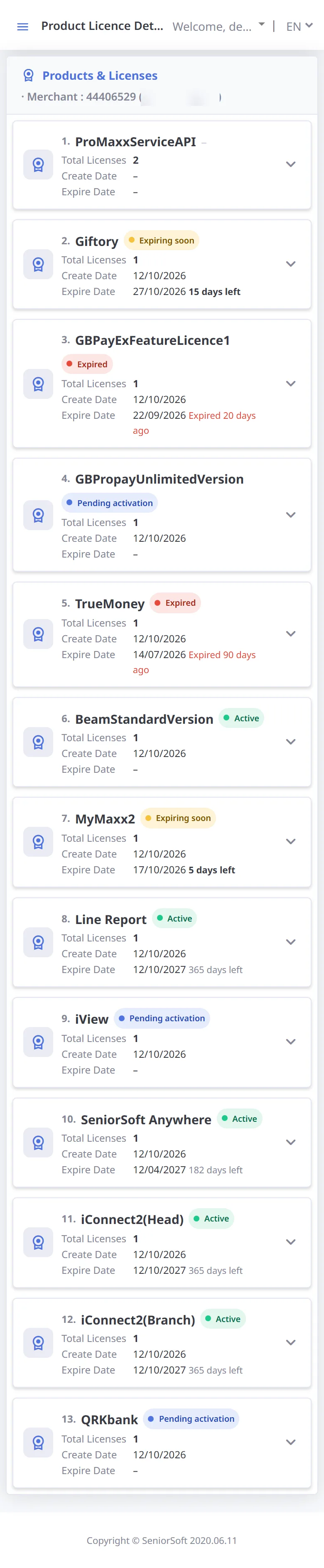Click the Active badge on BeamStandardVersion

241,719
